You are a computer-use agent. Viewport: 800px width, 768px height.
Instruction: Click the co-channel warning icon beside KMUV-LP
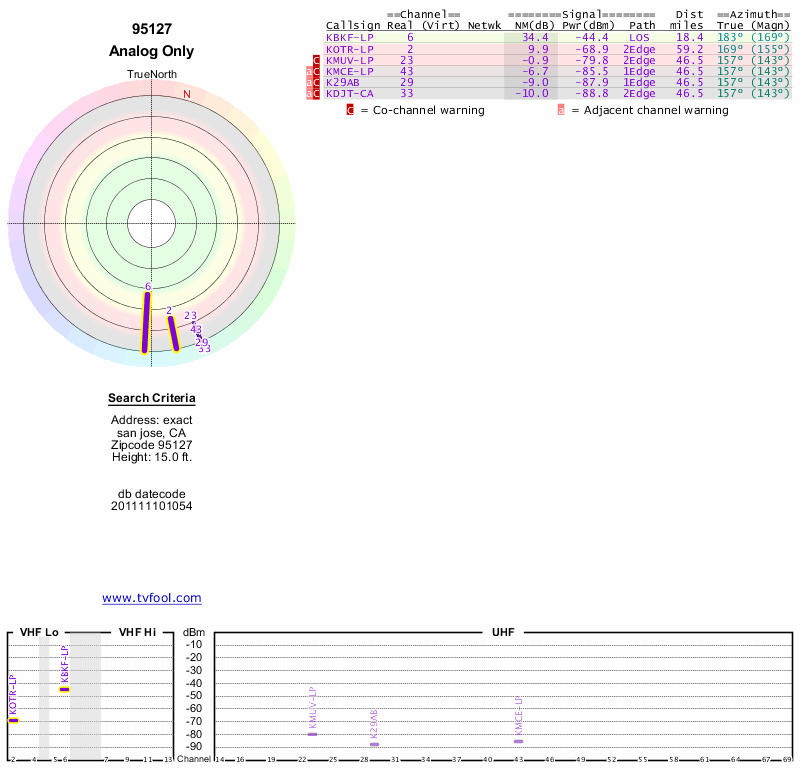point(317,60)
